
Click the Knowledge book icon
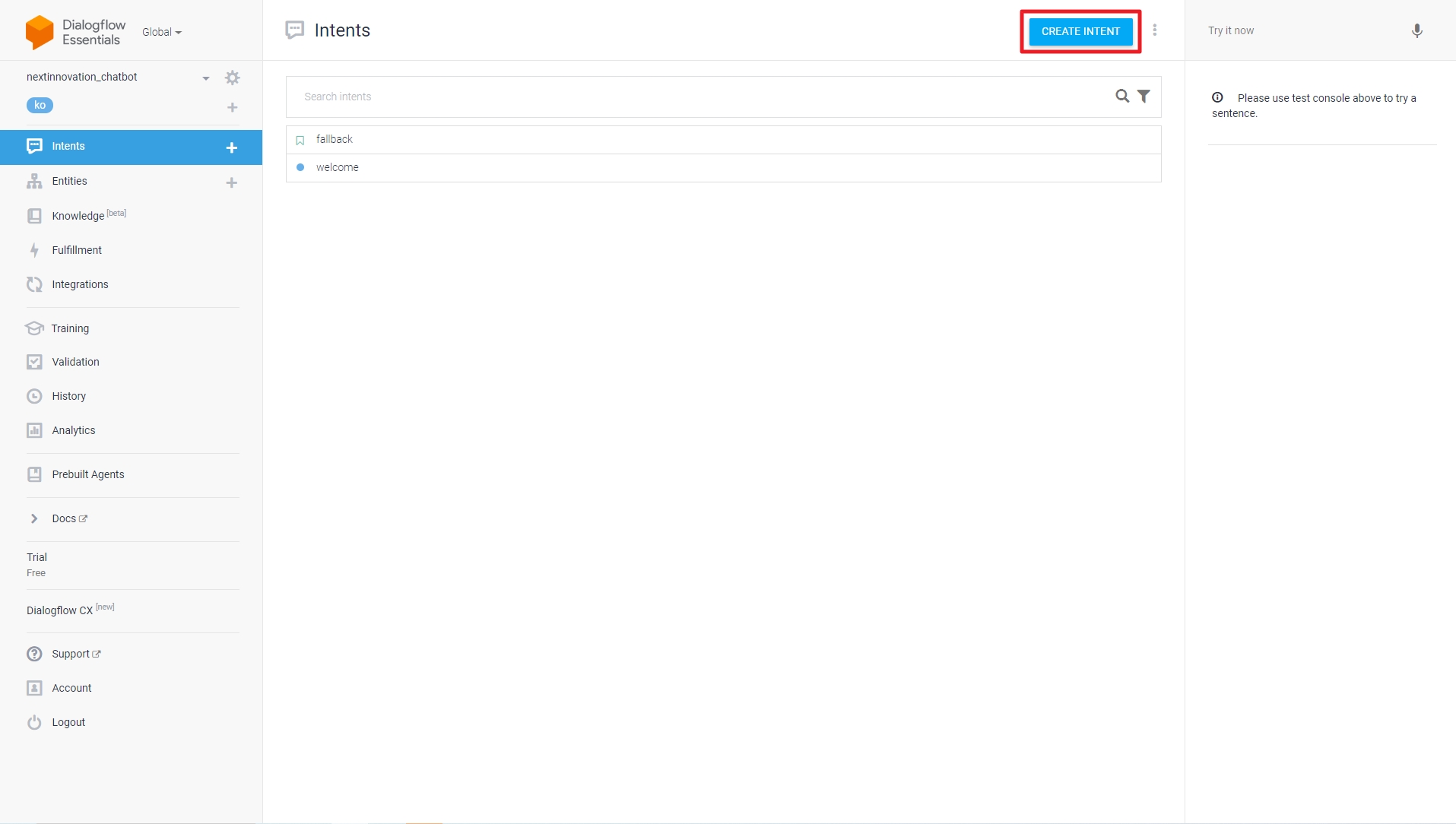coord(34,216)
